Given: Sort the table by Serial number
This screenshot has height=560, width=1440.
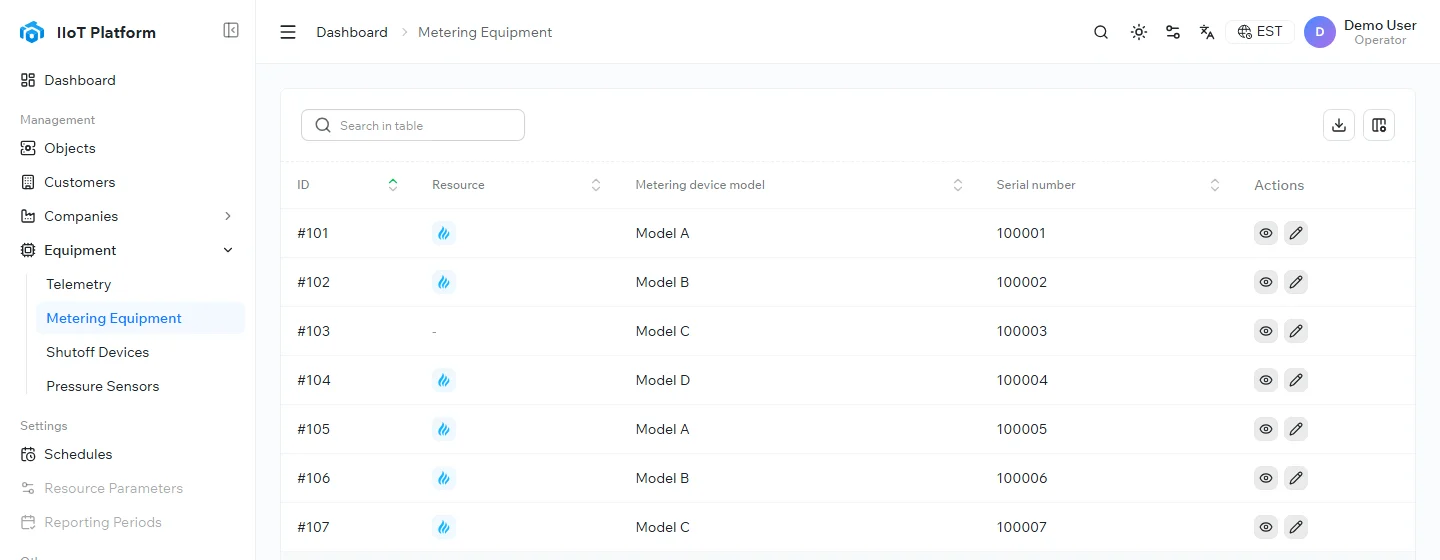Looking at the screenshot, I should tap(1215, 185).
